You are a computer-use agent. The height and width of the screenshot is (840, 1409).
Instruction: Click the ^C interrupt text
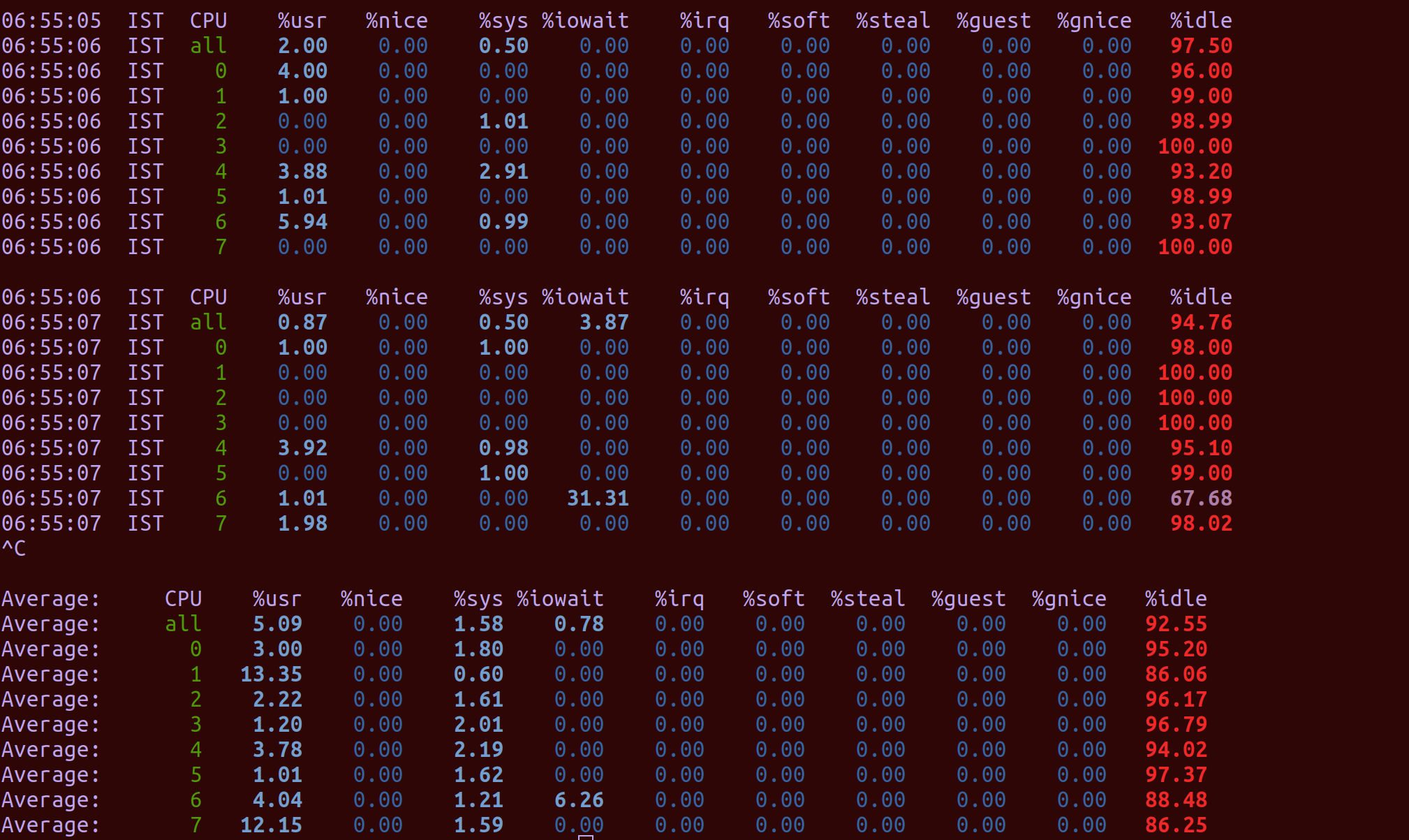[14, 549]
